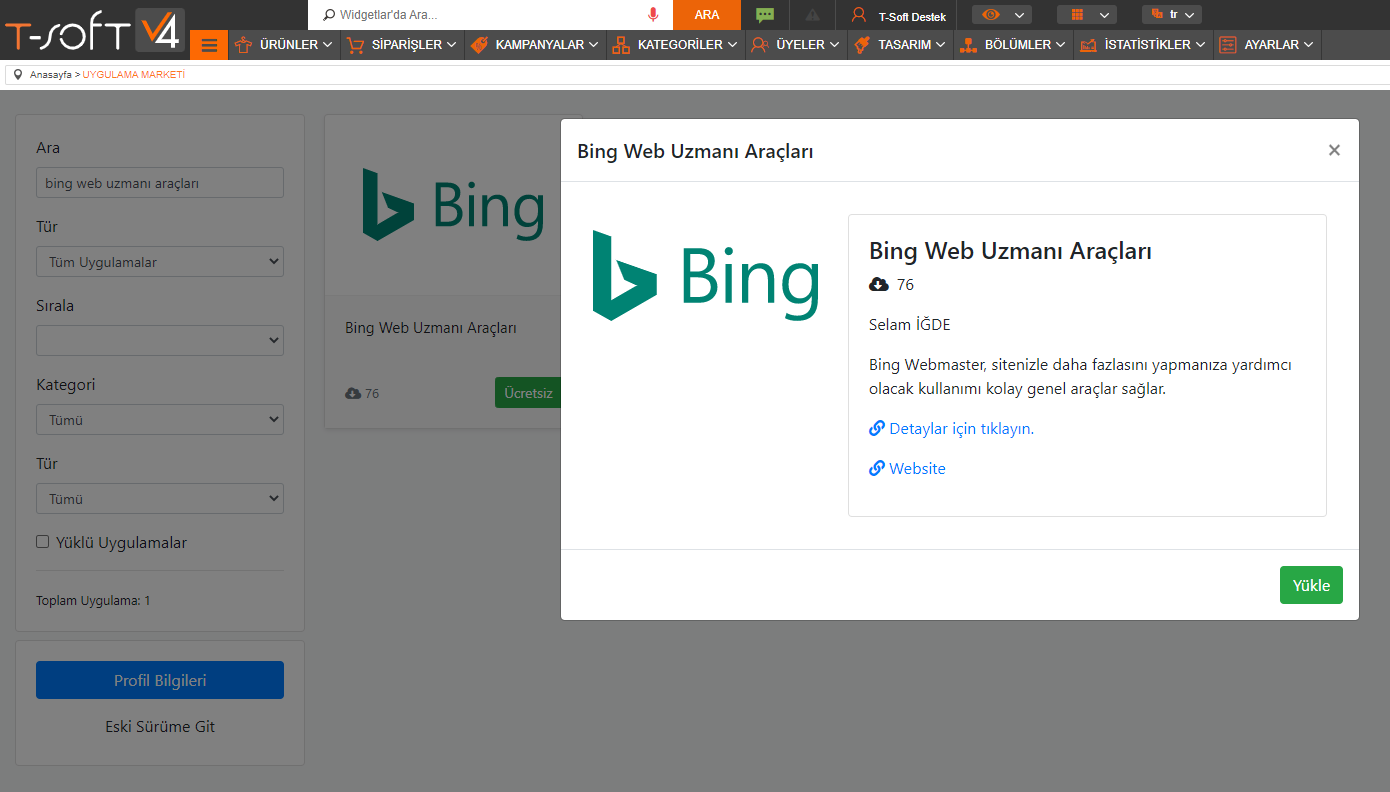Click the language flag icon next to tr
This screenshot has width=1390, height=792.
point(1157,15)
